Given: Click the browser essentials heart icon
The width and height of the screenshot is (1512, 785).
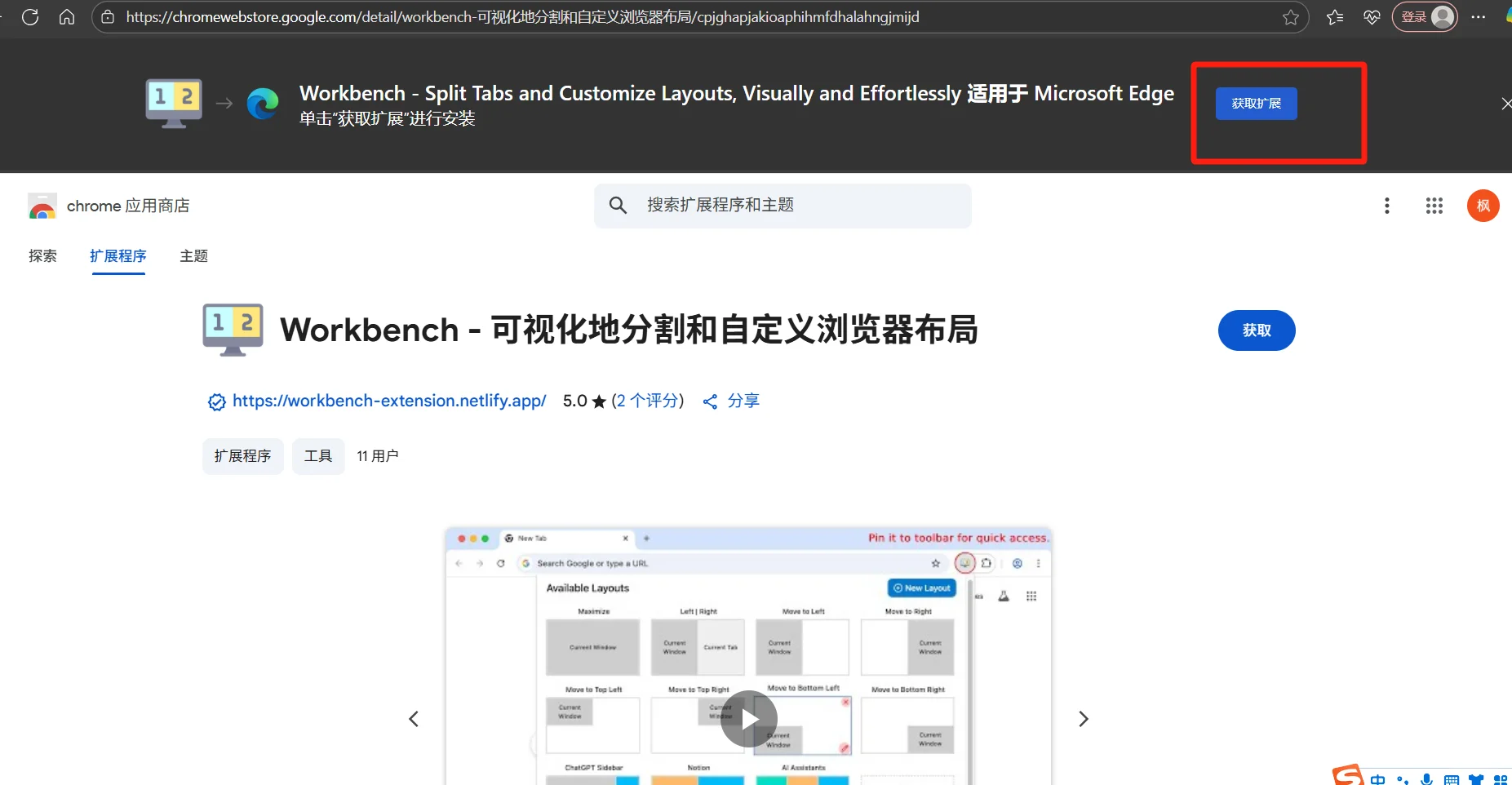Looking at the screenshot, I should coord(1372,16).
